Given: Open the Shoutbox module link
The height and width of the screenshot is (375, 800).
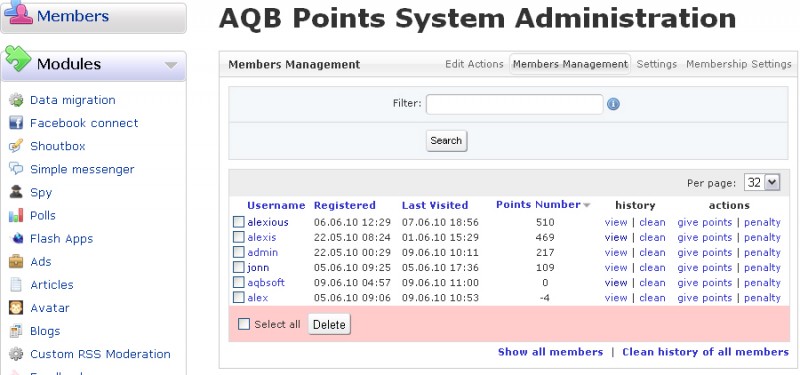Looking at the screenshot, I should tap(58, 146).
